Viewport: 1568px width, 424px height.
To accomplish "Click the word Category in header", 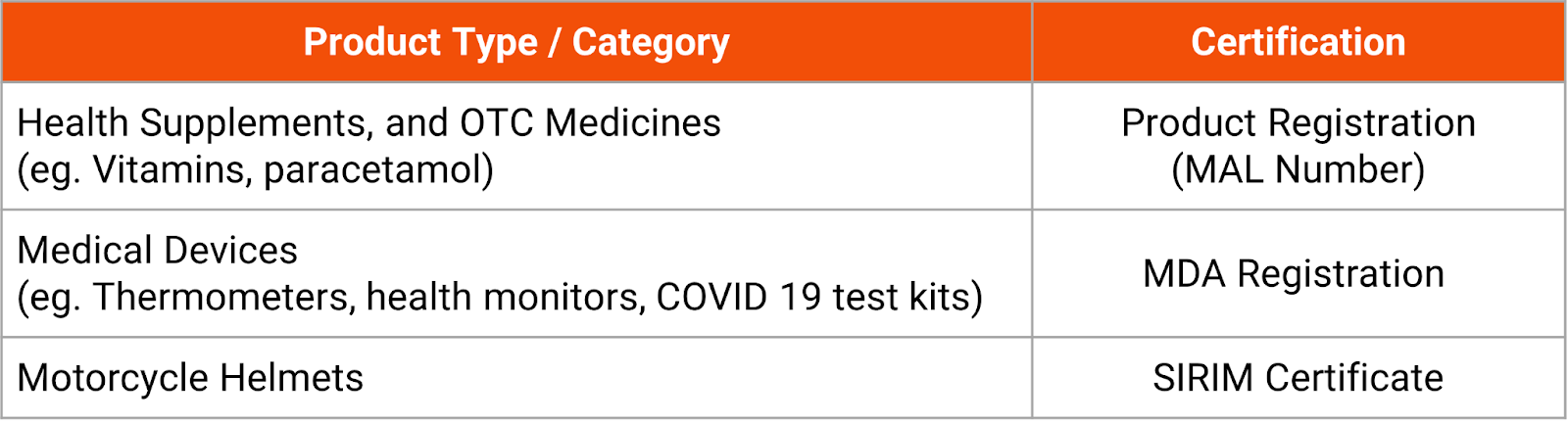I will click(651, 42).
